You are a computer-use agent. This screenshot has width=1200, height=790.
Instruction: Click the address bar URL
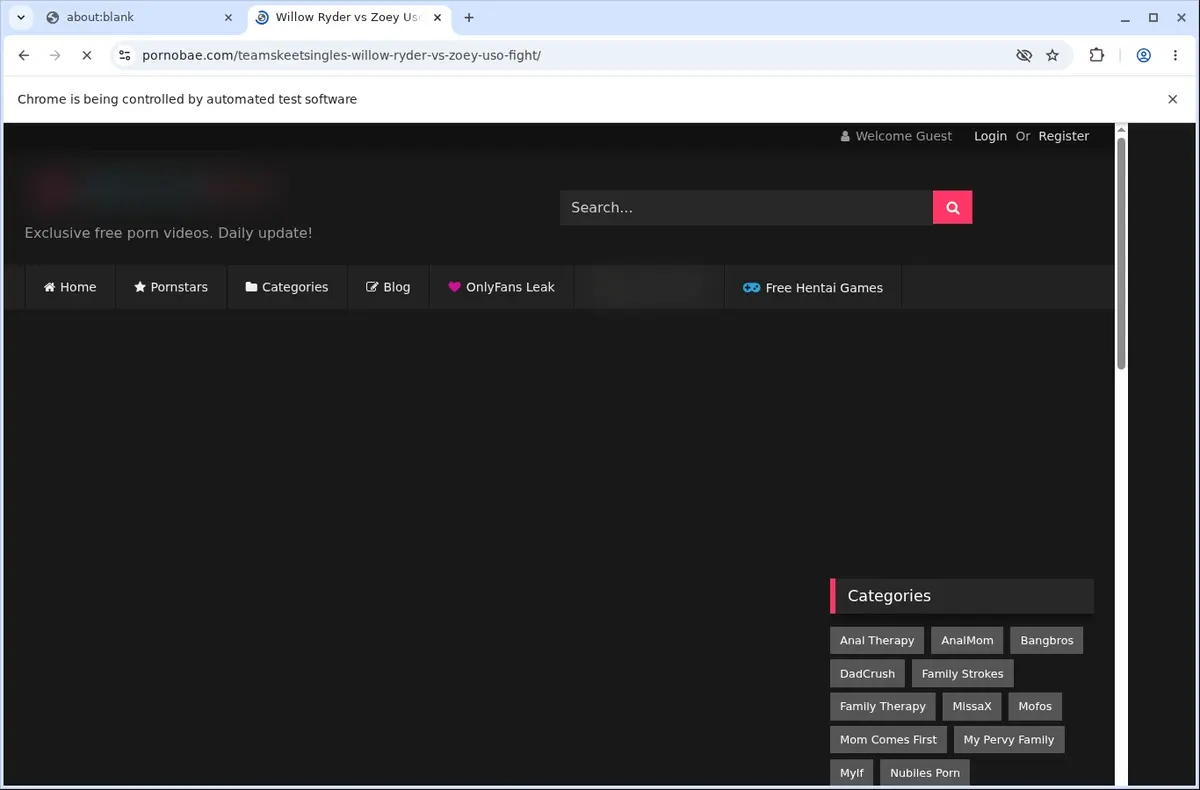[341, 56]
